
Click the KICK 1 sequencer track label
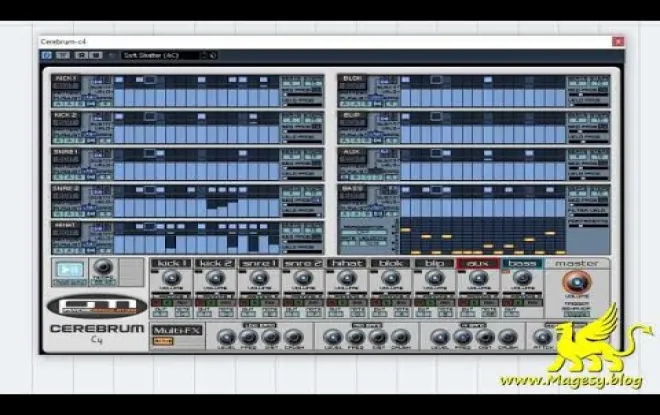click(65, 79)
